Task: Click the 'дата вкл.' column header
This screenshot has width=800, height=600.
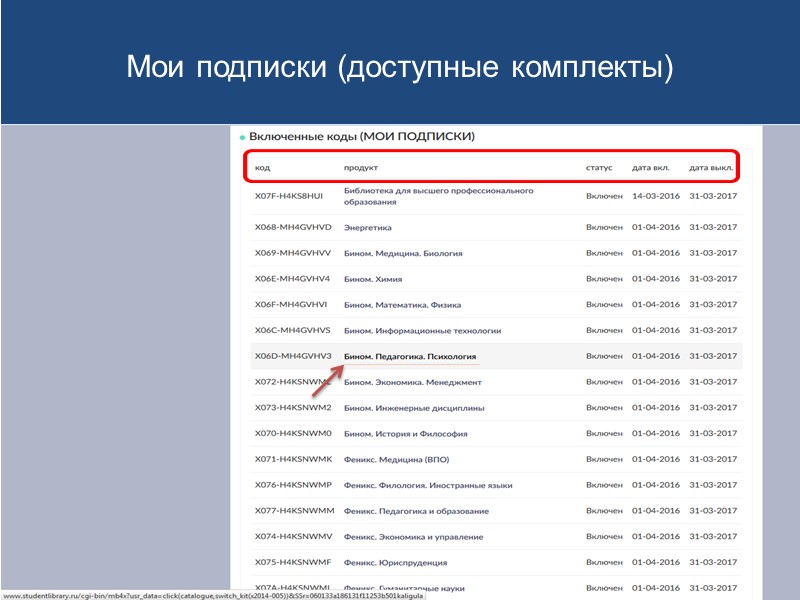Action: pos(651,167)
